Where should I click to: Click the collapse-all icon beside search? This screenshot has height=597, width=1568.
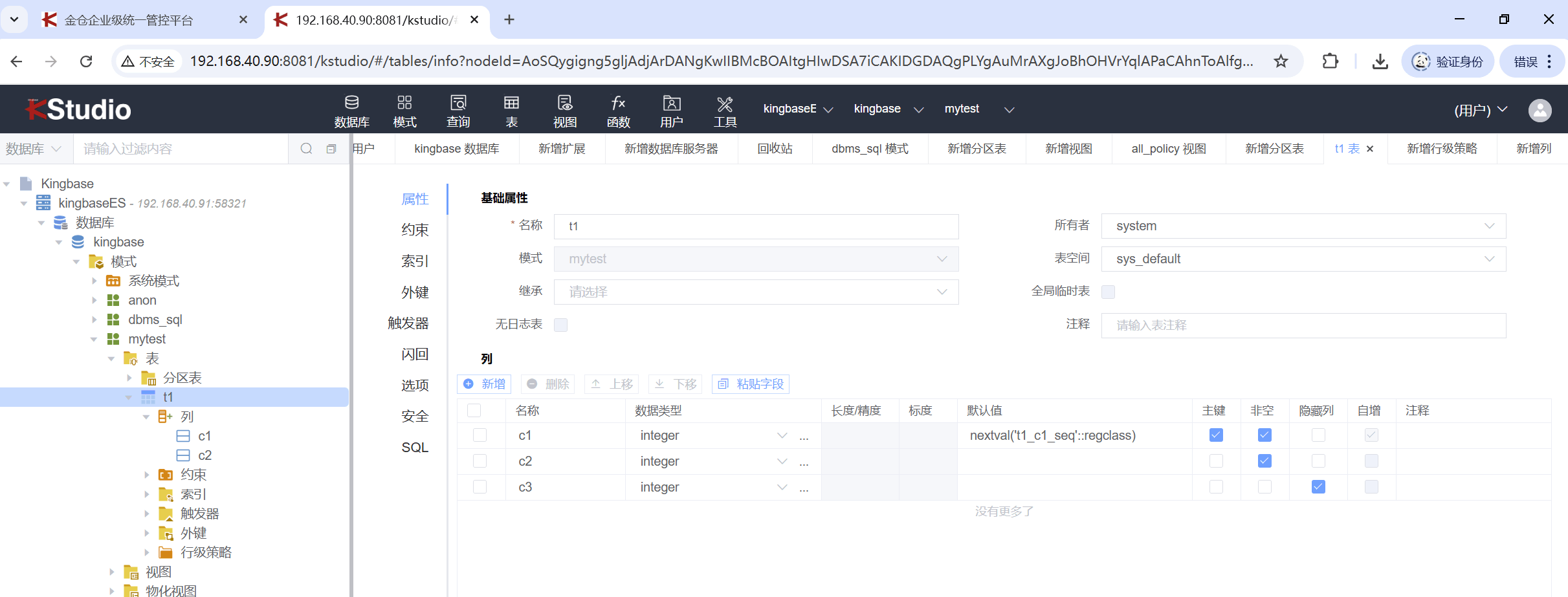[x=331, y=149]
